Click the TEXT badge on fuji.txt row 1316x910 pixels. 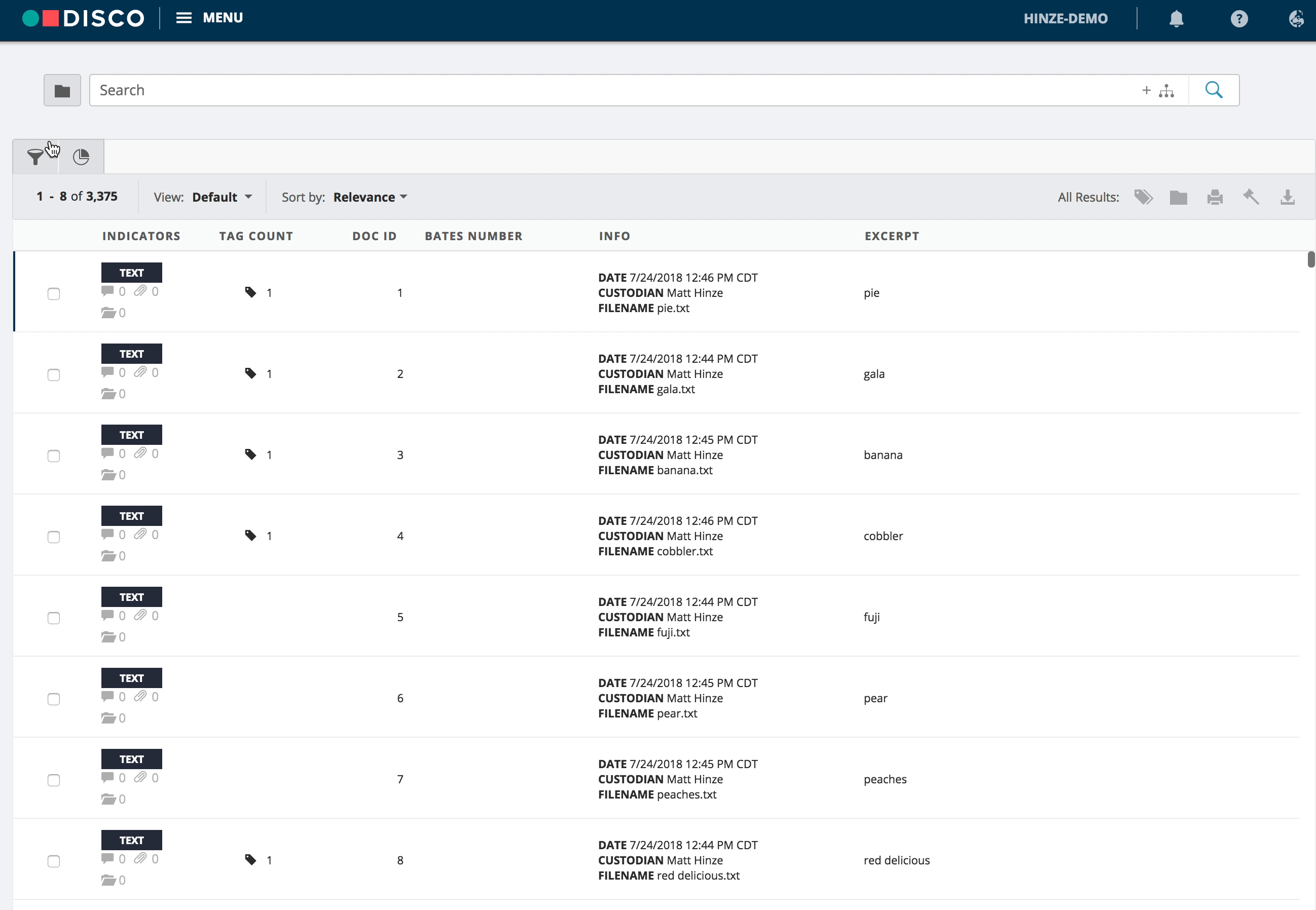132,597
